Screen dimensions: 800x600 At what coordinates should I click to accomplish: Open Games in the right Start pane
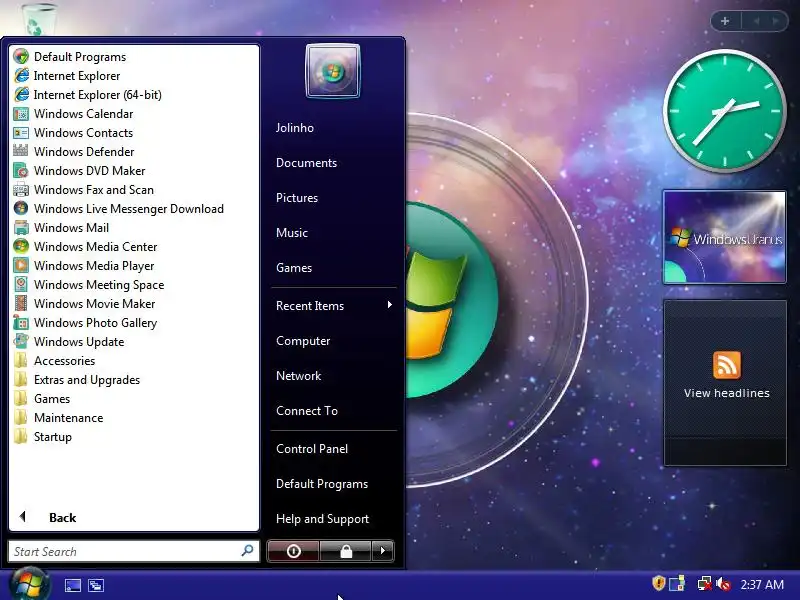pos(293,268)
